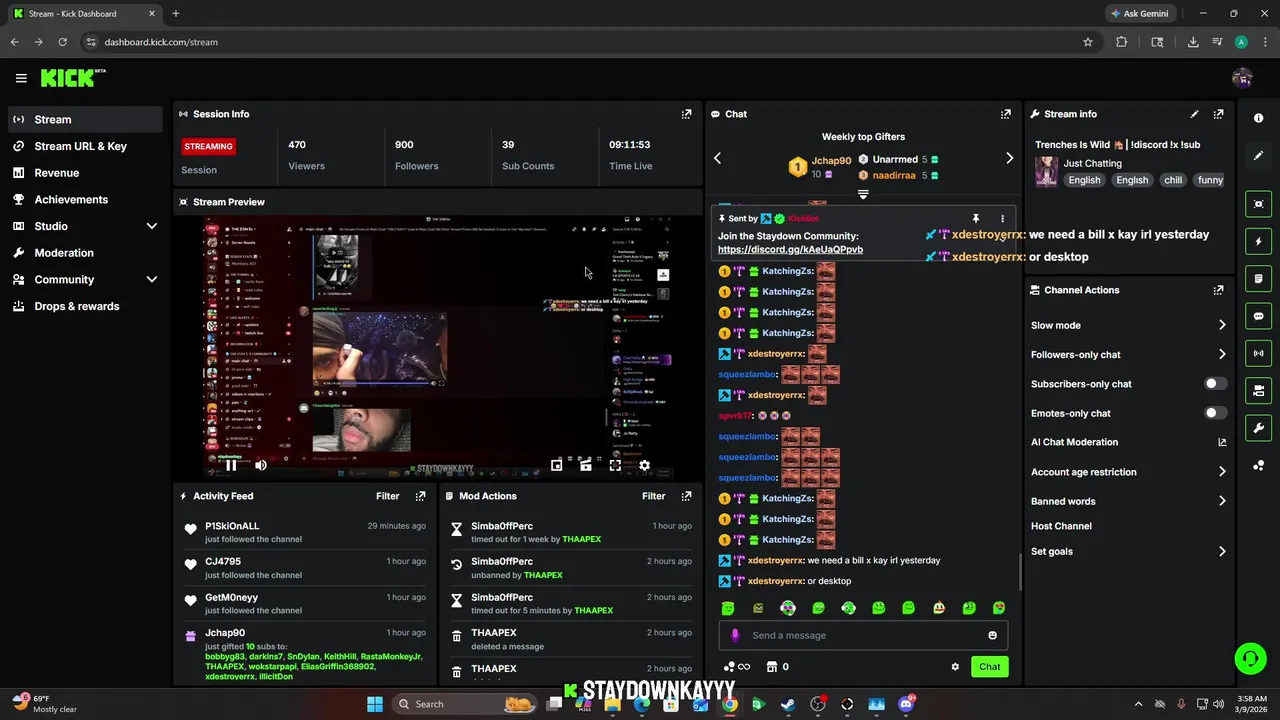Click Host Channel action
Screen dimensions: 1280x720
click(1061, 526)
